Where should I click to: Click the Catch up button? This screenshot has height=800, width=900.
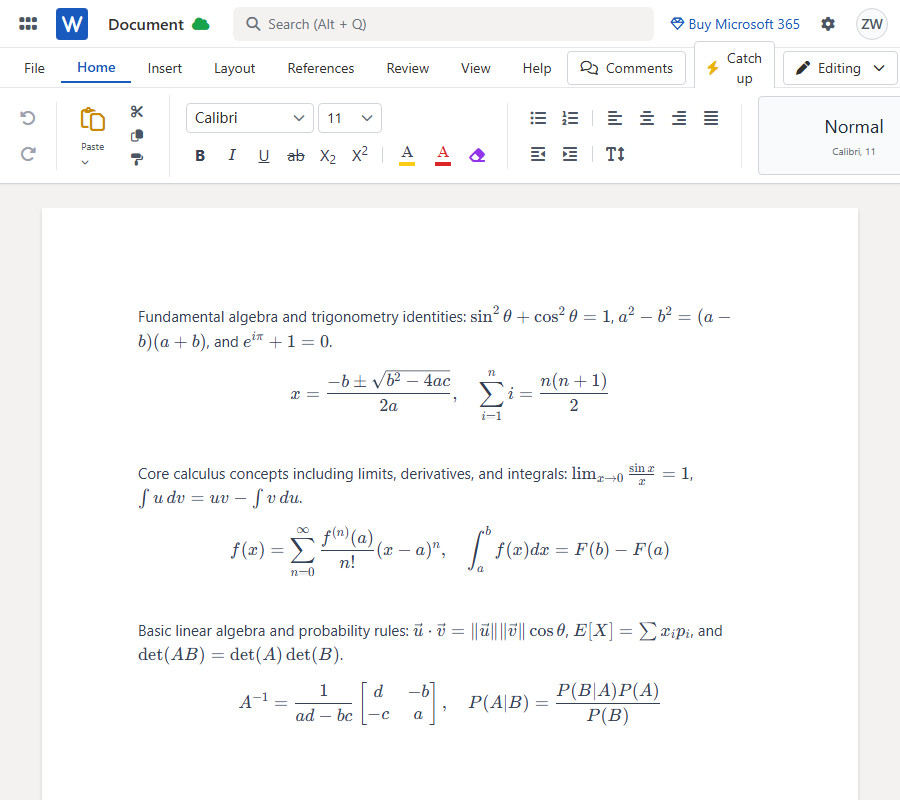pyautogui.click(x=734, y=68)
